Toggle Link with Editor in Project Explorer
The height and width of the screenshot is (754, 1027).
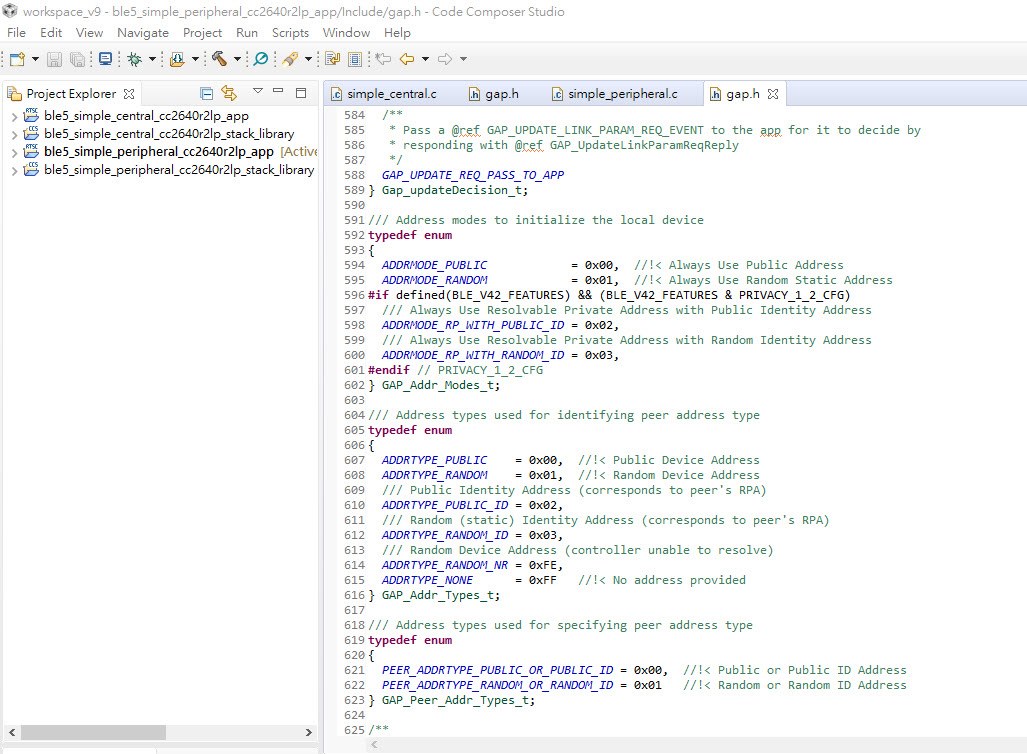(x=229, y=93)
